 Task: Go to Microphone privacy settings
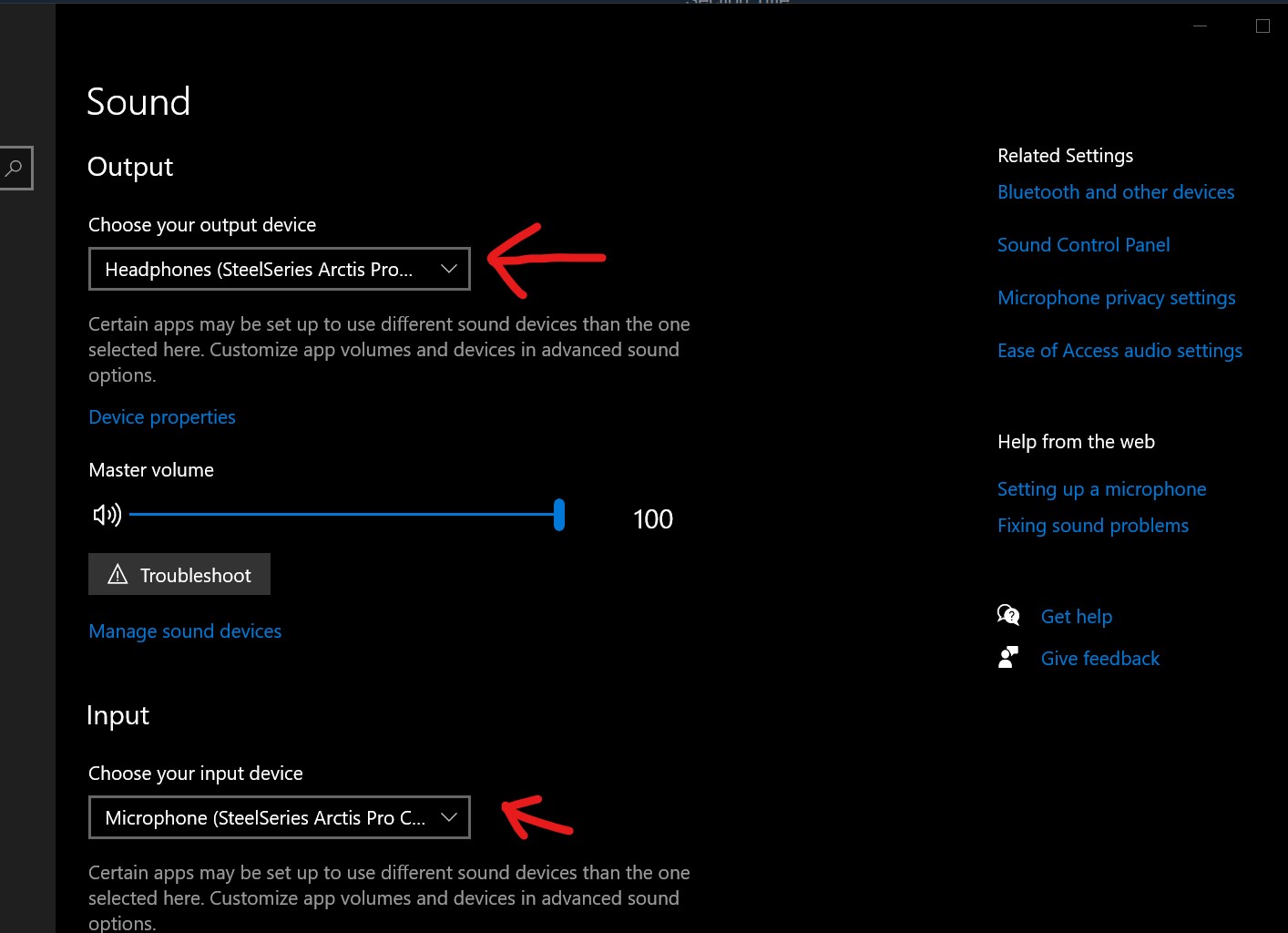(x=1116, y=298)
